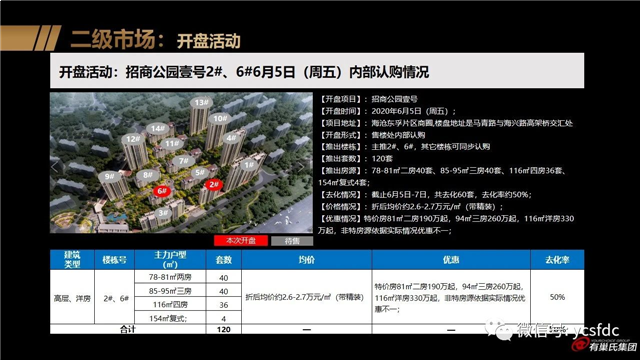Select the 【开盘项目】 招商公园壹号 line
The image size is (640, 360).
click(368, 99)
